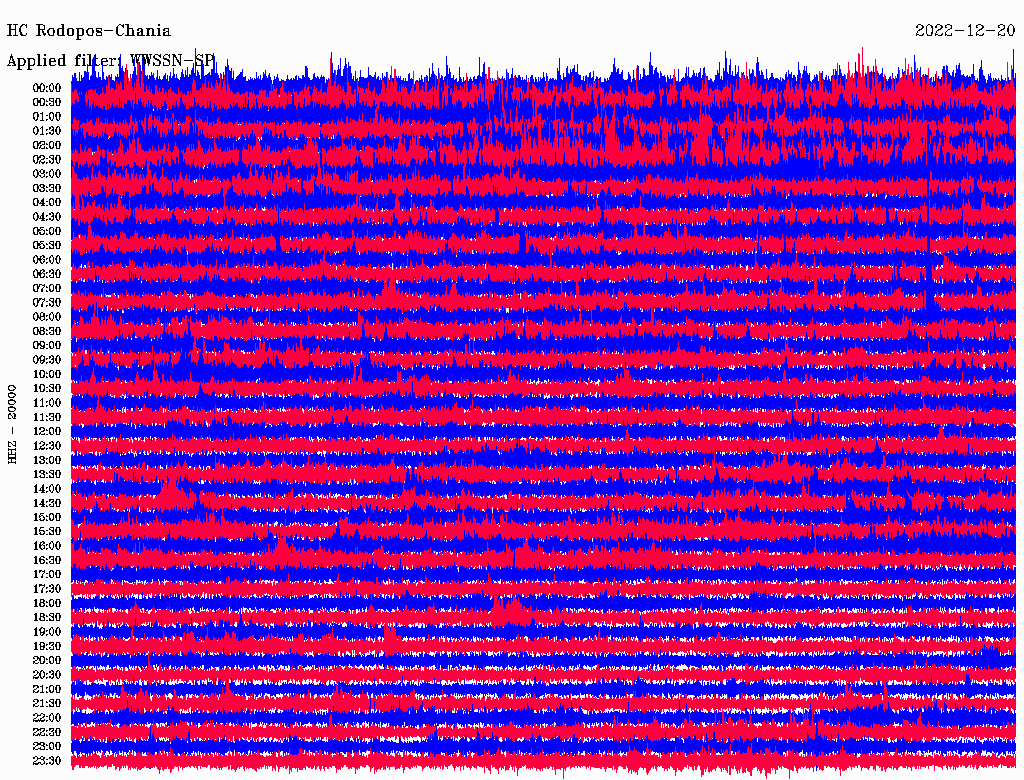The height and width of the screenshot is (780, 1024).
Task: Choose the 10:30 time row label
Action: coord(47,389)
